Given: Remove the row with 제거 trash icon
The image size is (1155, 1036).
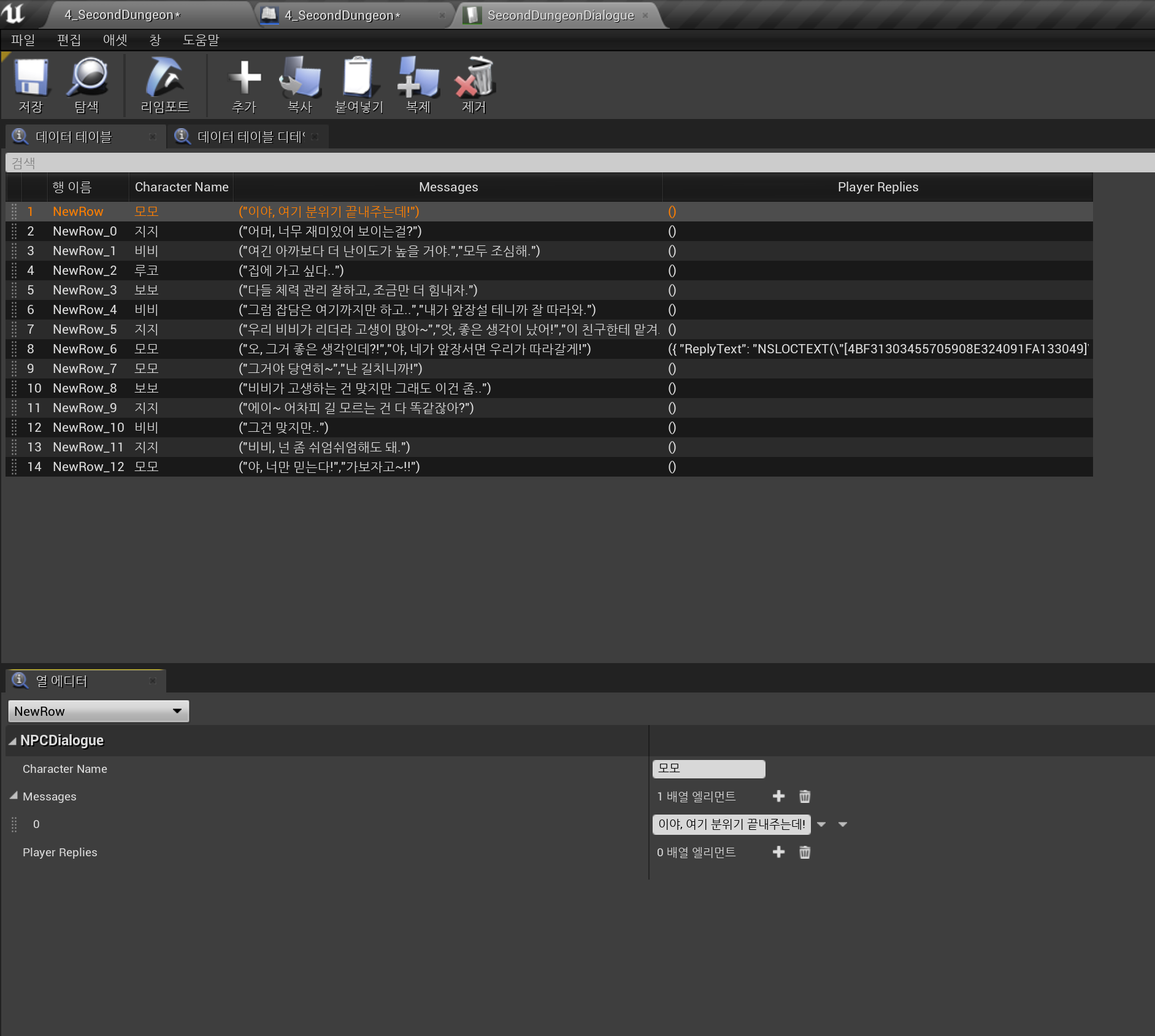Looking at the screenshot, I should (x=474, y=79).
